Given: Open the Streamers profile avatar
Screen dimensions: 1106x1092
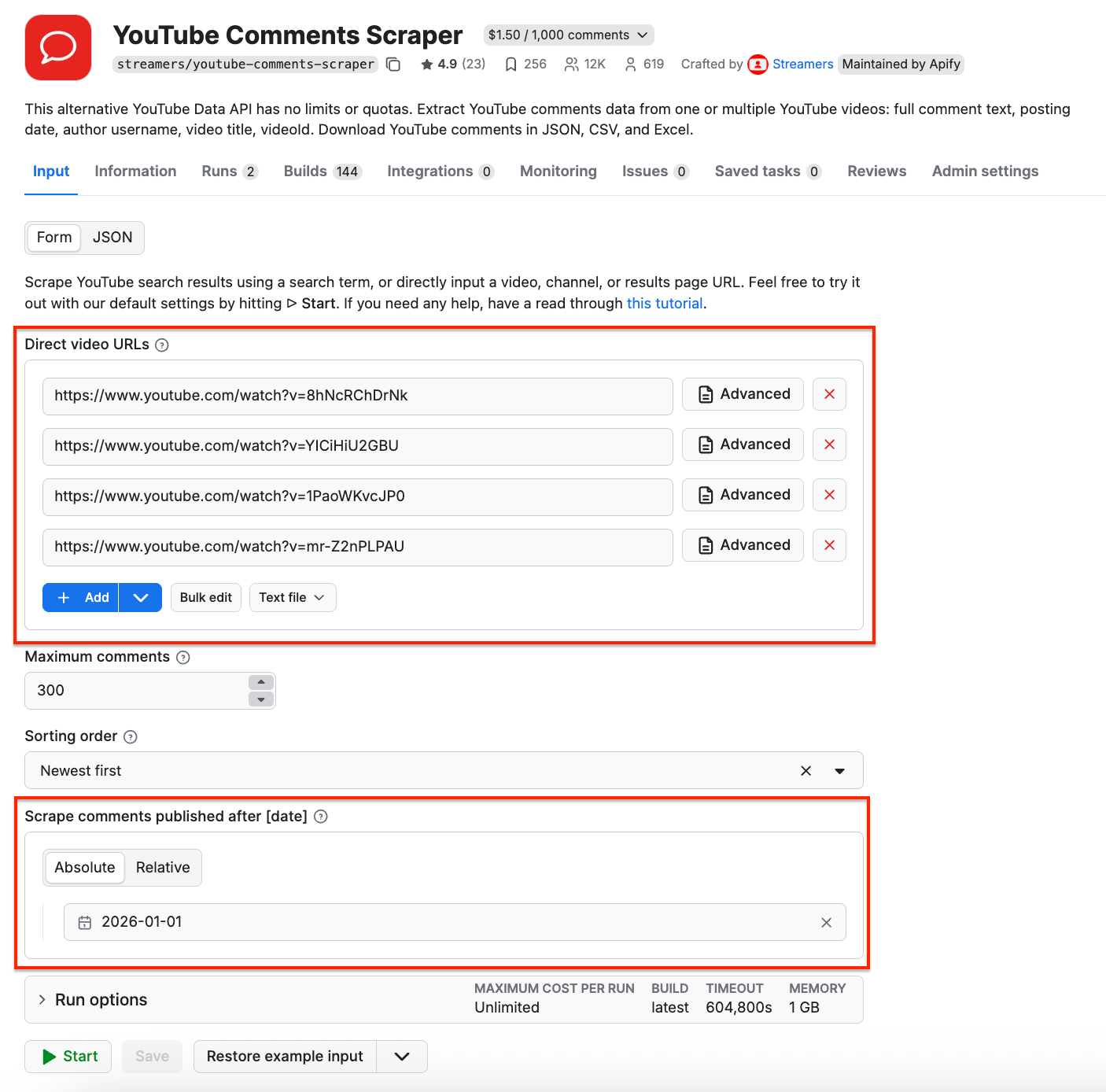Looking at the screenshot, I should (757, 65).
